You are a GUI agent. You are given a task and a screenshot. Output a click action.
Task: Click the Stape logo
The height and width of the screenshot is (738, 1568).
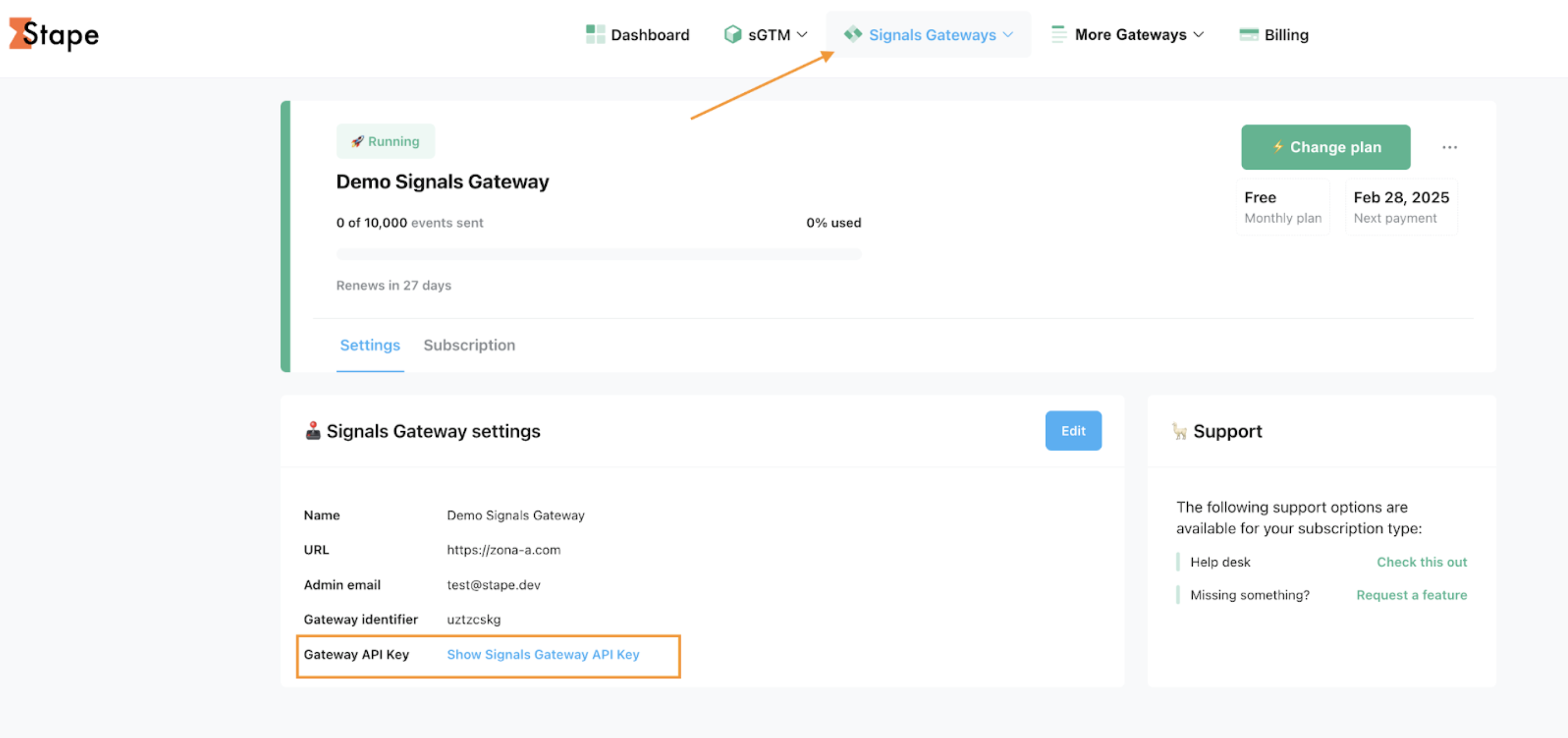tap(53, 35)
